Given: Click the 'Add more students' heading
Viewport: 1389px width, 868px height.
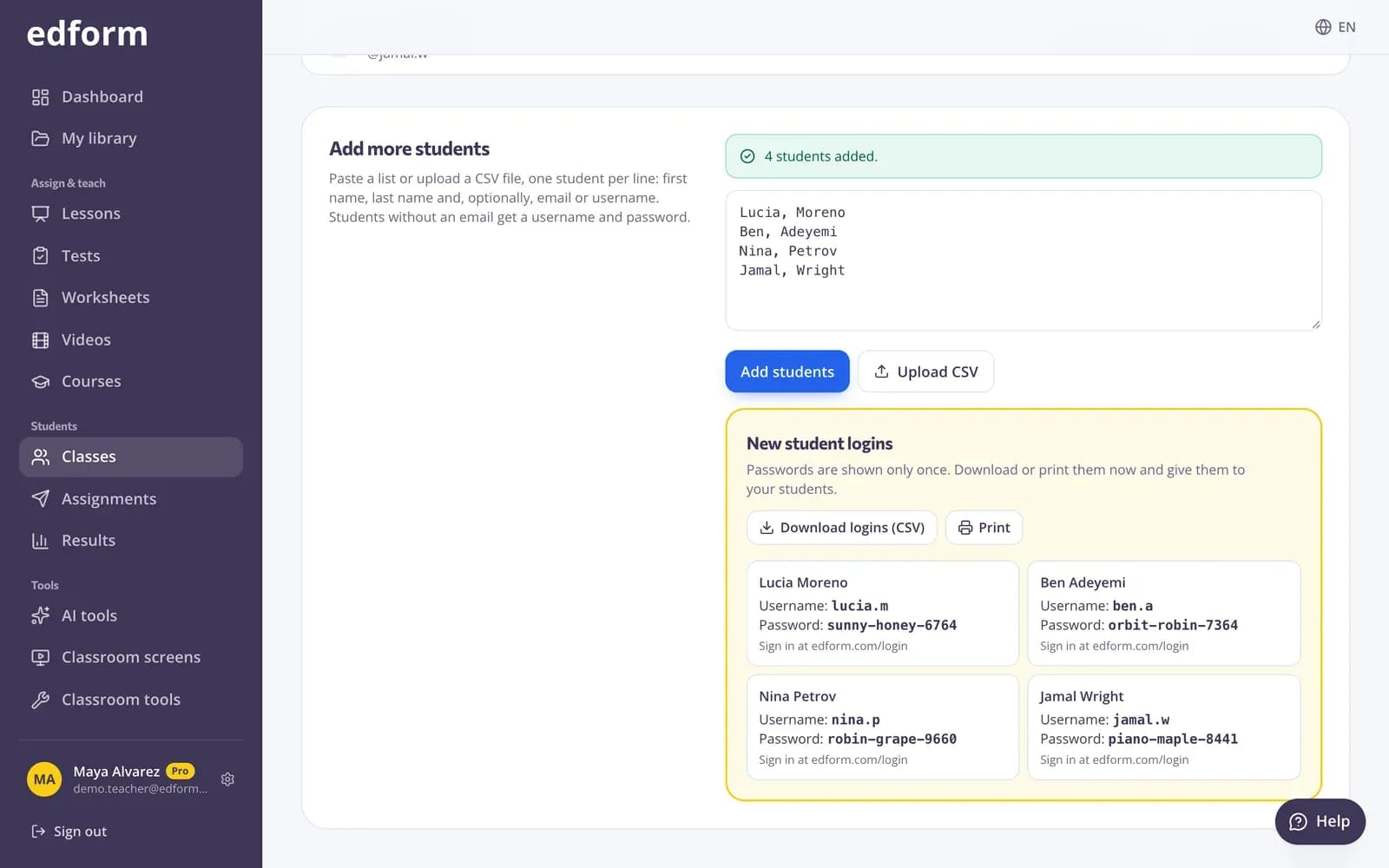Looking at the screenshot, I should click(x=409, y=148).
